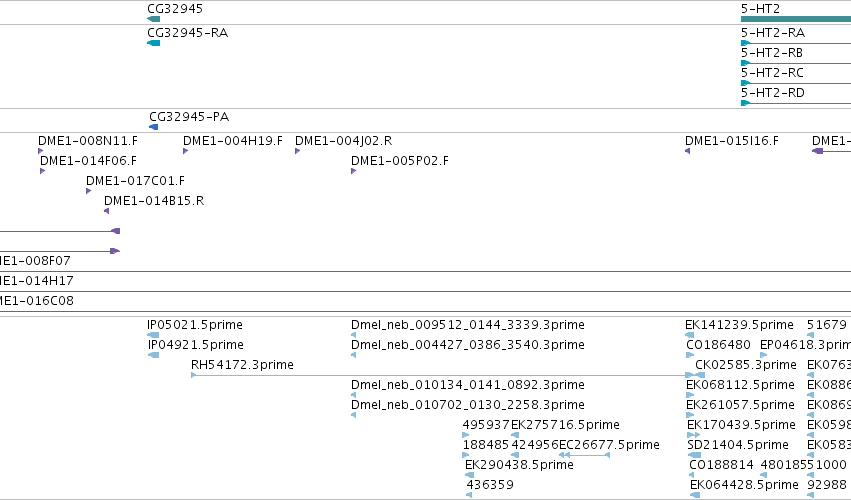Click Dmel_neb_009512_0144_3339.3prime
Image resolution: width=851 pixels, height=500 pixels.
(x=468, y=325)
